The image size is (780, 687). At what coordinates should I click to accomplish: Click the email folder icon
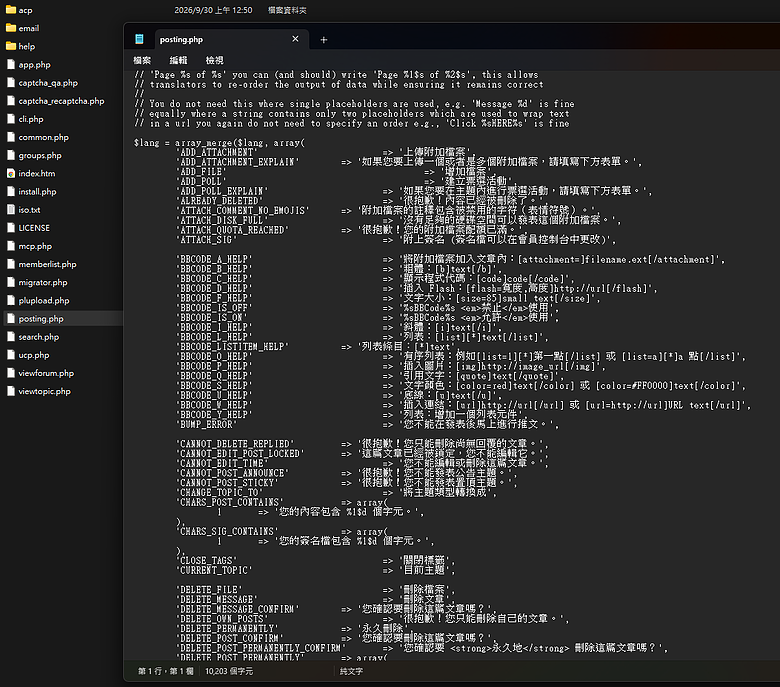pyautogui.click(x=11, y=28)
